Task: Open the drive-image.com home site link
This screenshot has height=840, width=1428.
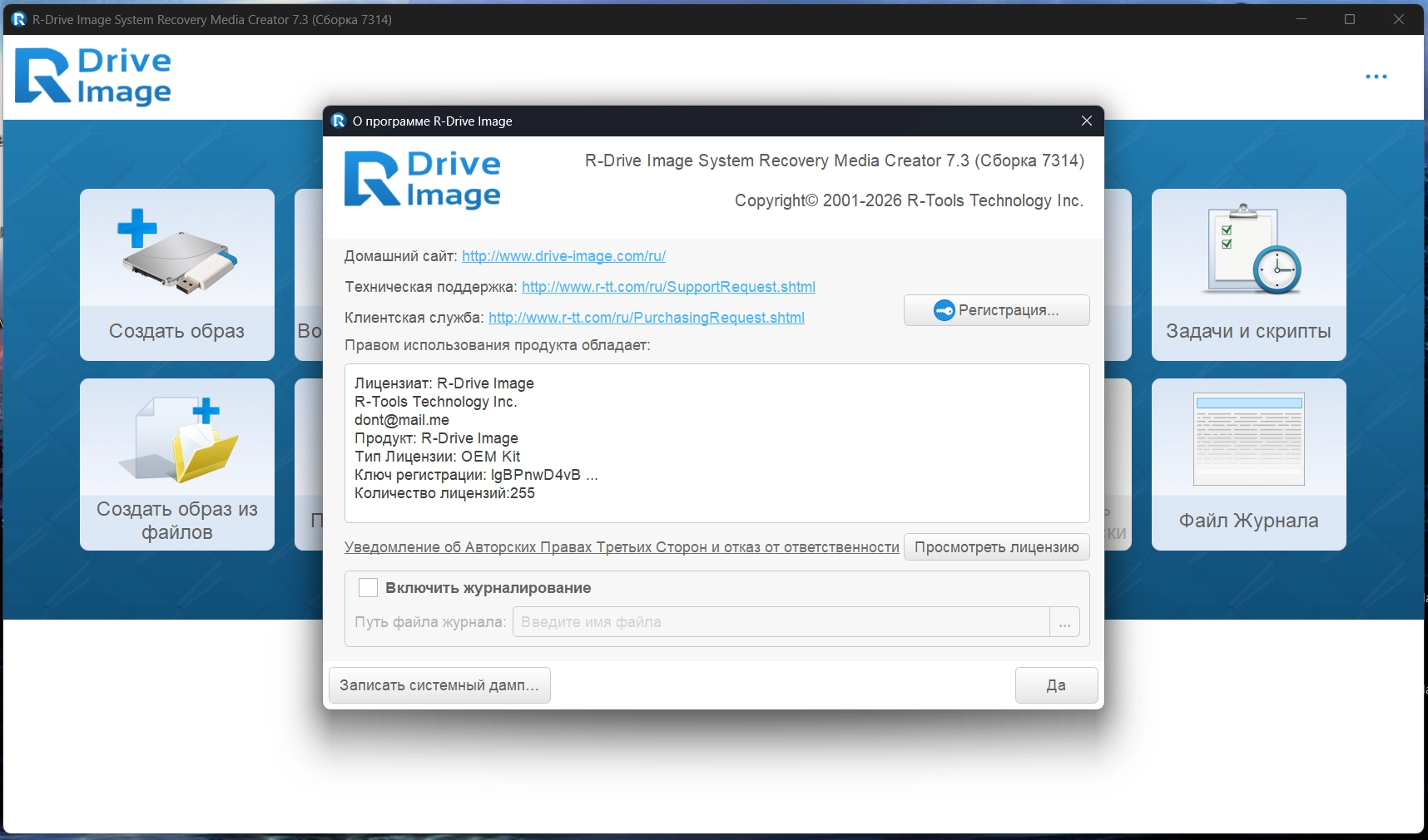Action: point(563,256)
